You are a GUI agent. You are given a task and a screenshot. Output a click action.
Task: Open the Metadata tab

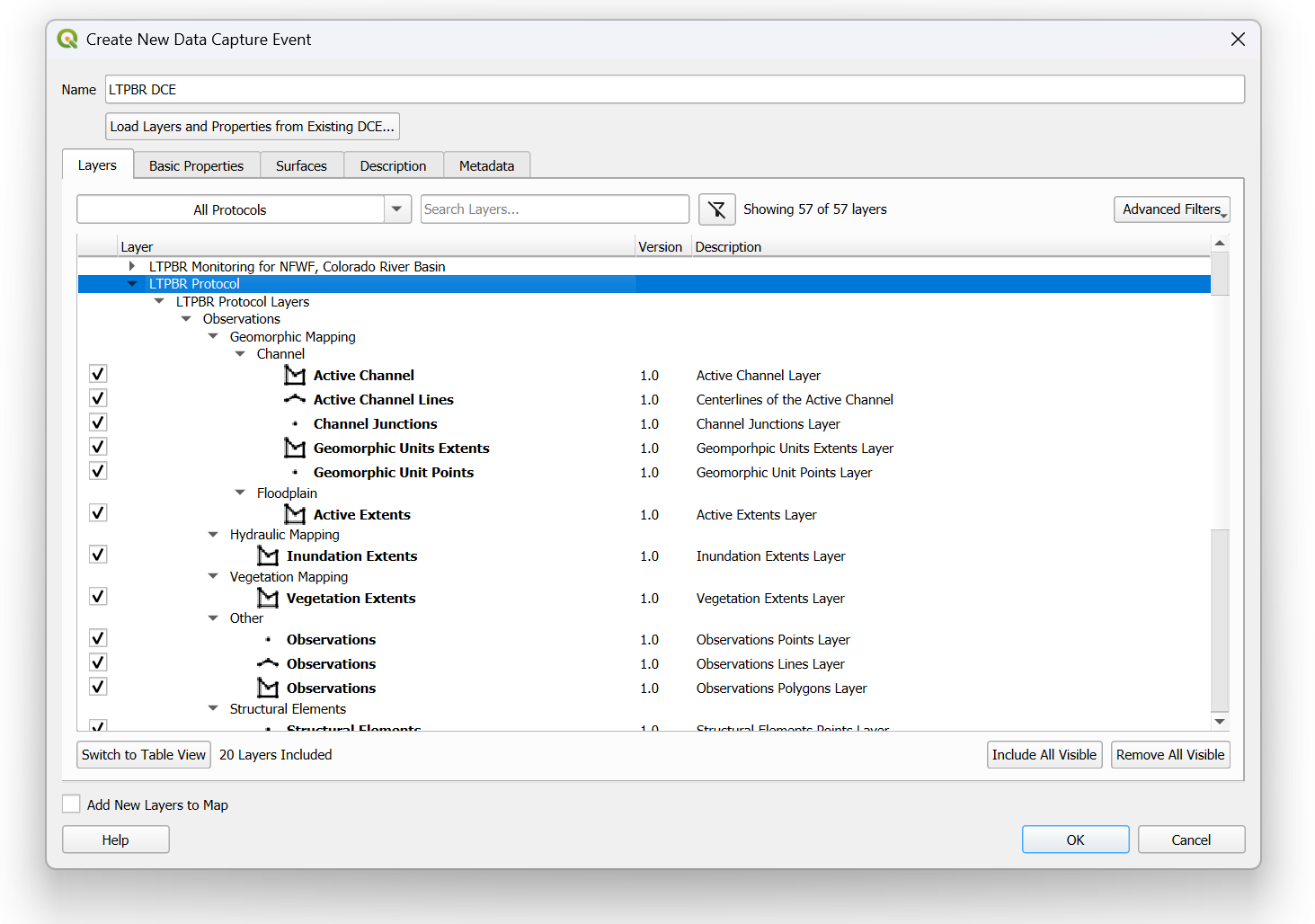pyautogui.click(x=486, y=166)
